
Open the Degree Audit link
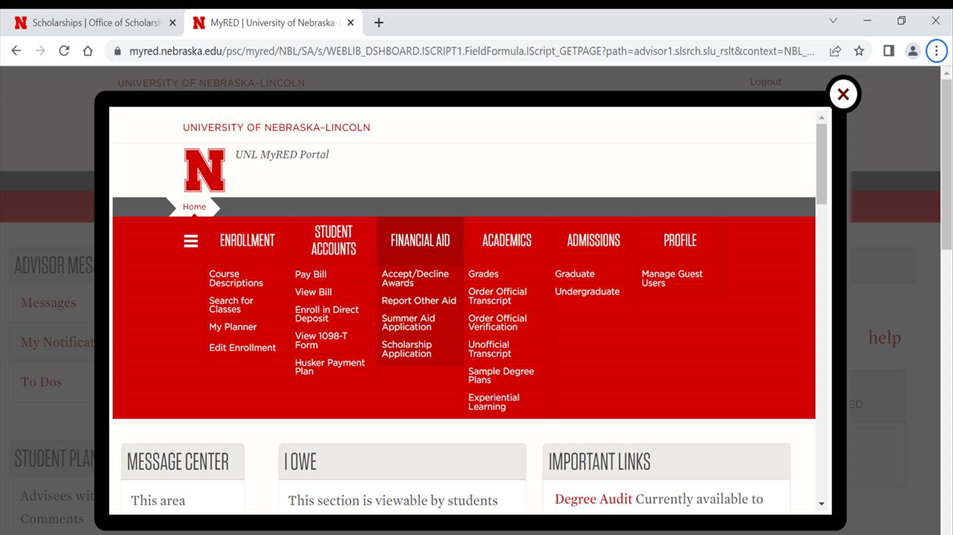point(593,499)
